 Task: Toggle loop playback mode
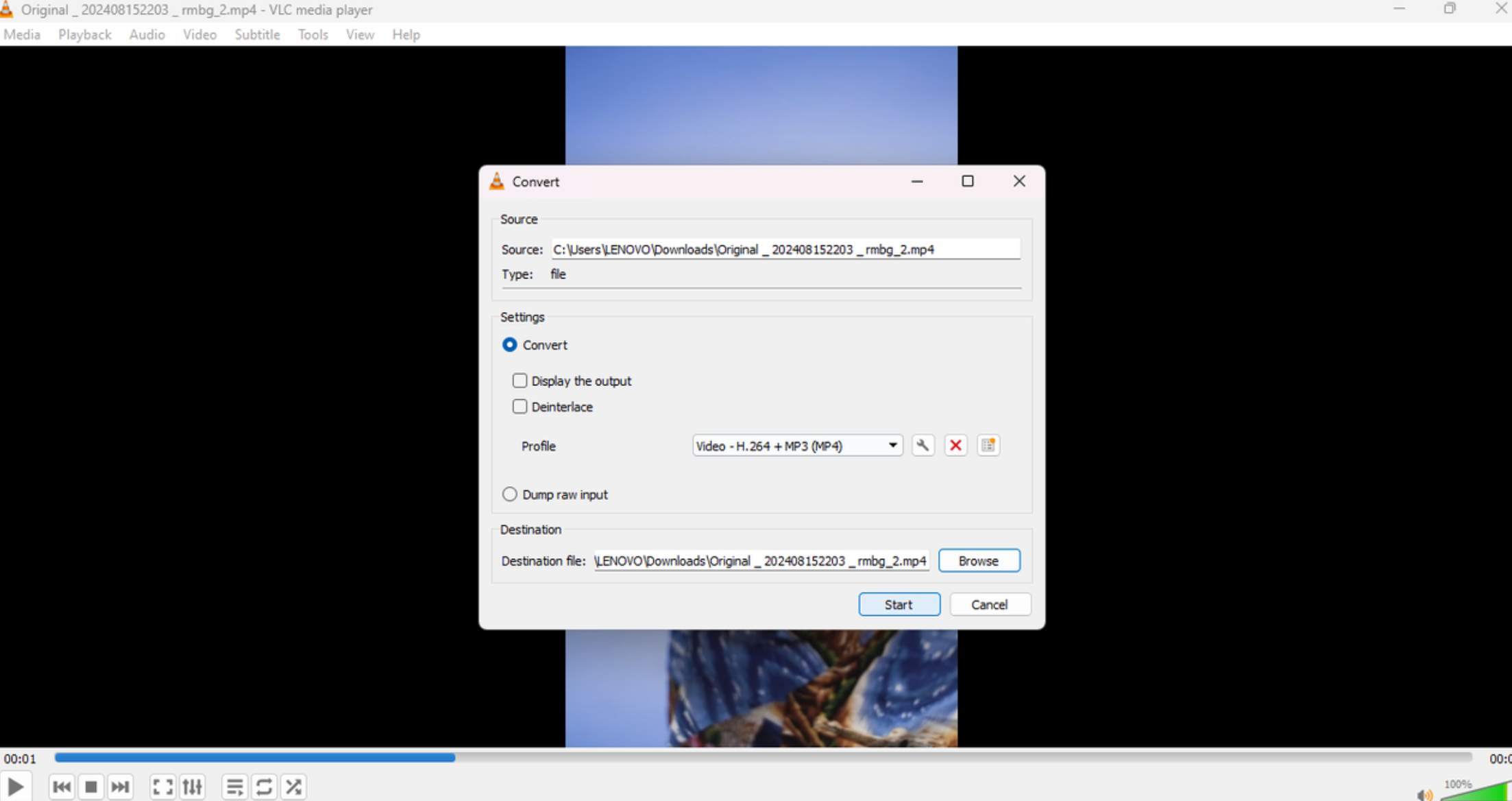[x=264, y=787]
